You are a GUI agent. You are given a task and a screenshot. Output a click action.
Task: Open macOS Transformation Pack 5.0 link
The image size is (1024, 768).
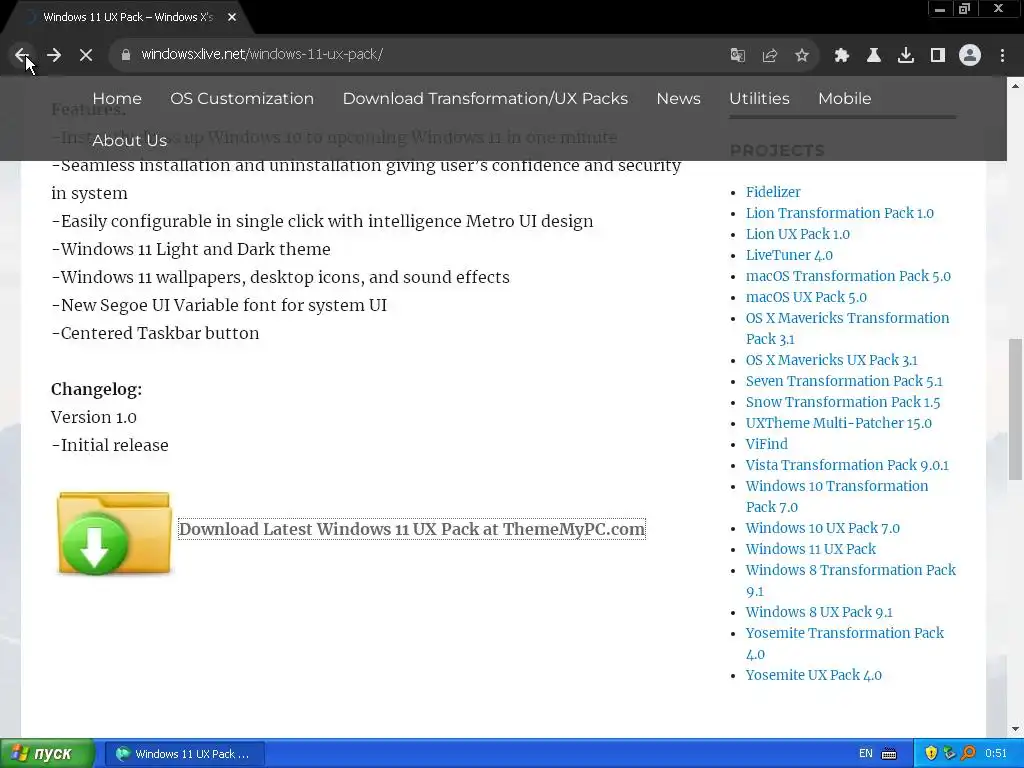pyautogui.click(x=848, y=276)
